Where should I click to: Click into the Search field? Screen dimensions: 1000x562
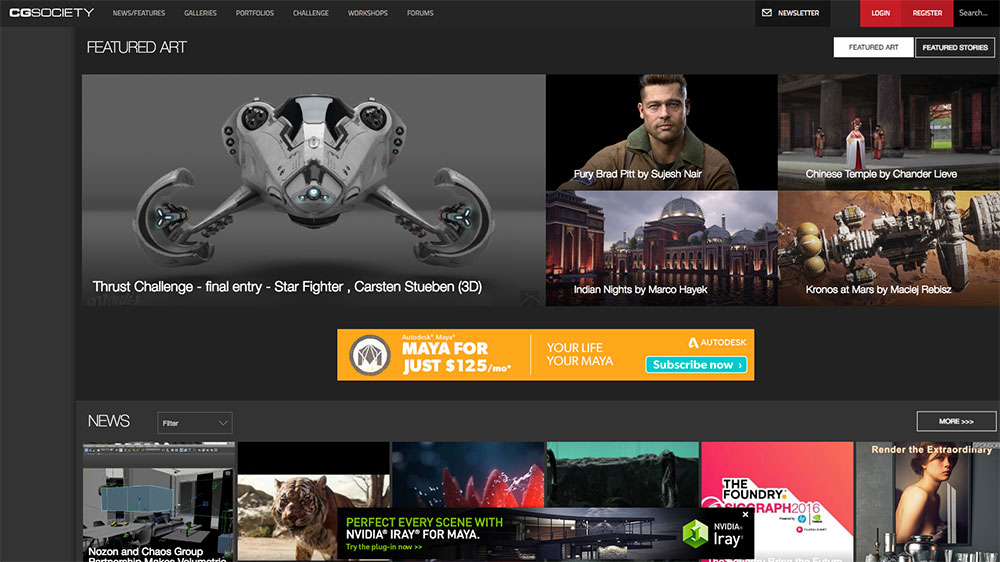976,13
